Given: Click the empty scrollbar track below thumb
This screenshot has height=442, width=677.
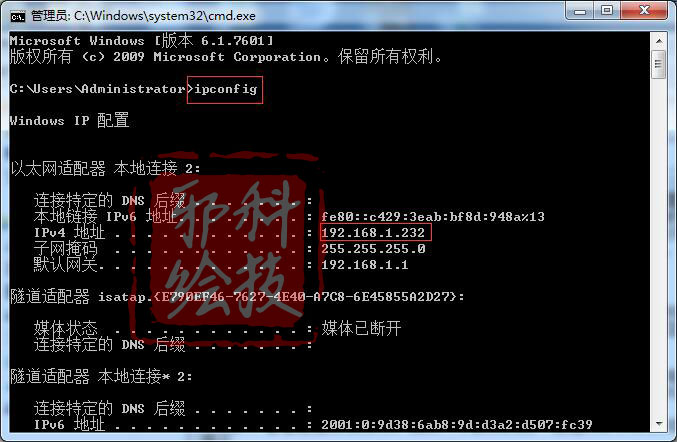Looking at the screenshot, I should coord(659,246).
